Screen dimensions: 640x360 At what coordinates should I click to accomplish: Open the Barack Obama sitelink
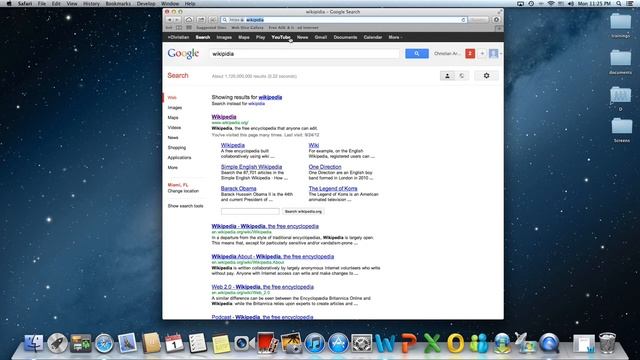point(238,189)
